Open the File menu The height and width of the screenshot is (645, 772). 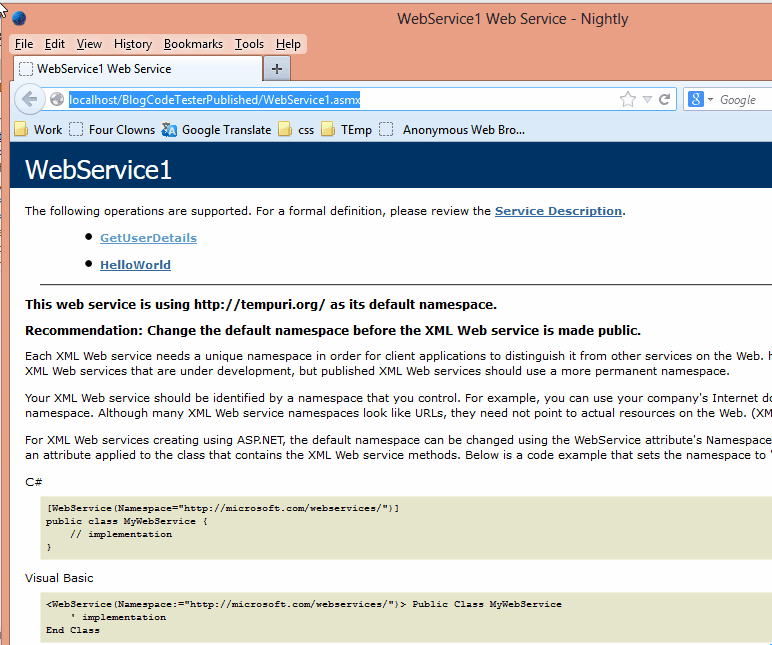24,44
